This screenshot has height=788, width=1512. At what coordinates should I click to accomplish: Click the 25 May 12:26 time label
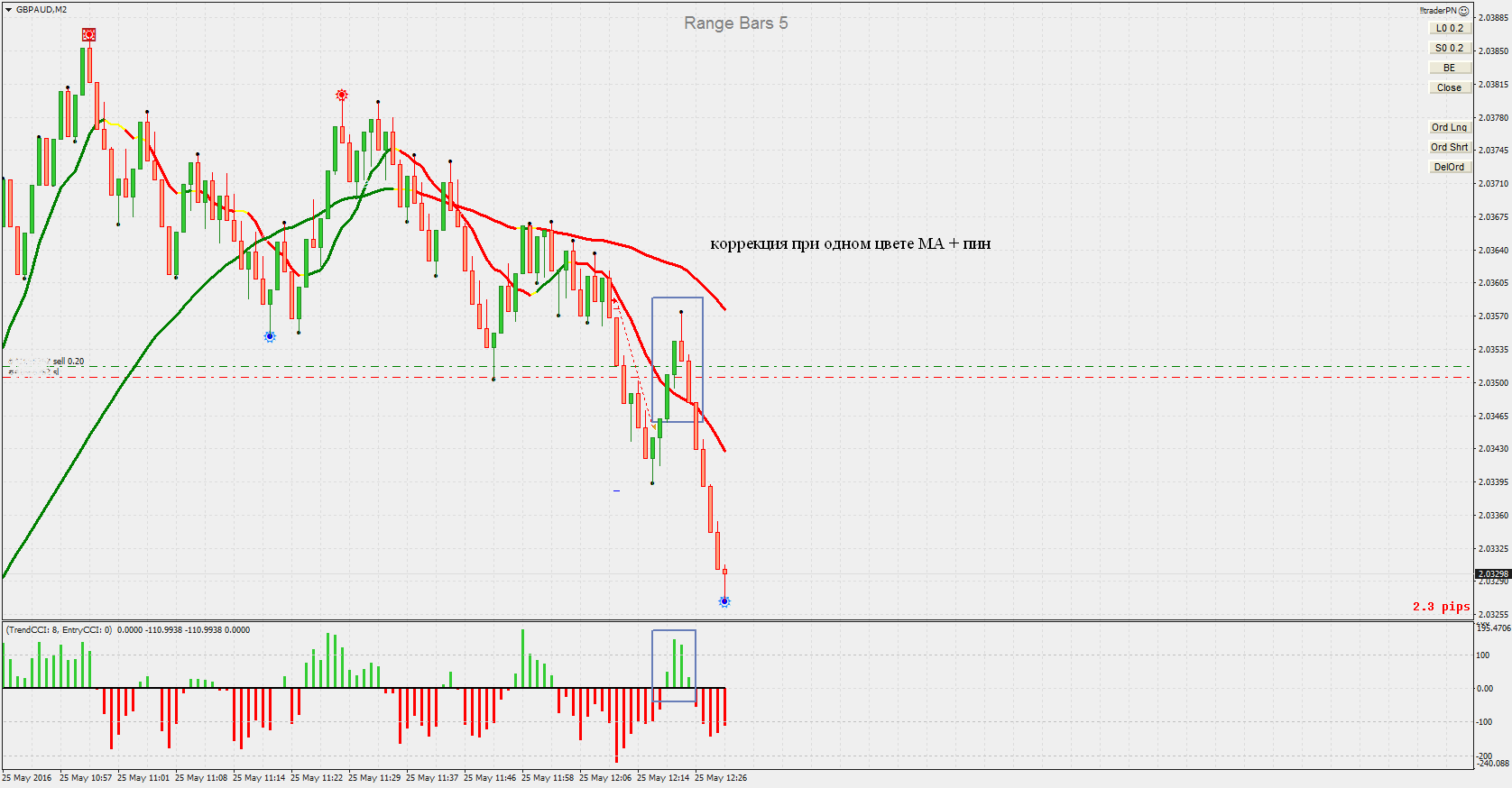coord(721,777)
